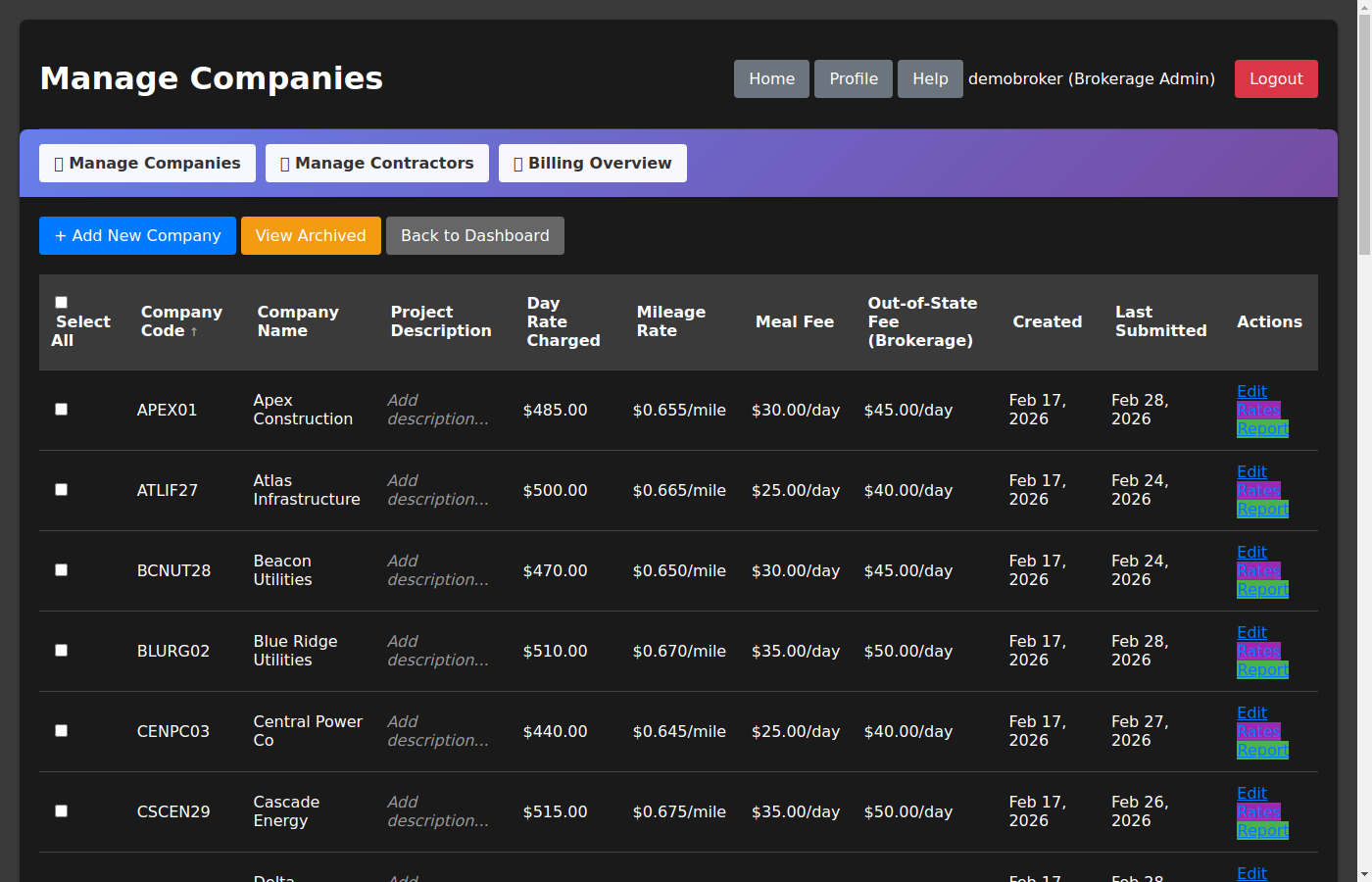Select the CSCEN29 company code
Viewport: 1372px width, 882px height.
pyautogui.click(x=173, y=811)
